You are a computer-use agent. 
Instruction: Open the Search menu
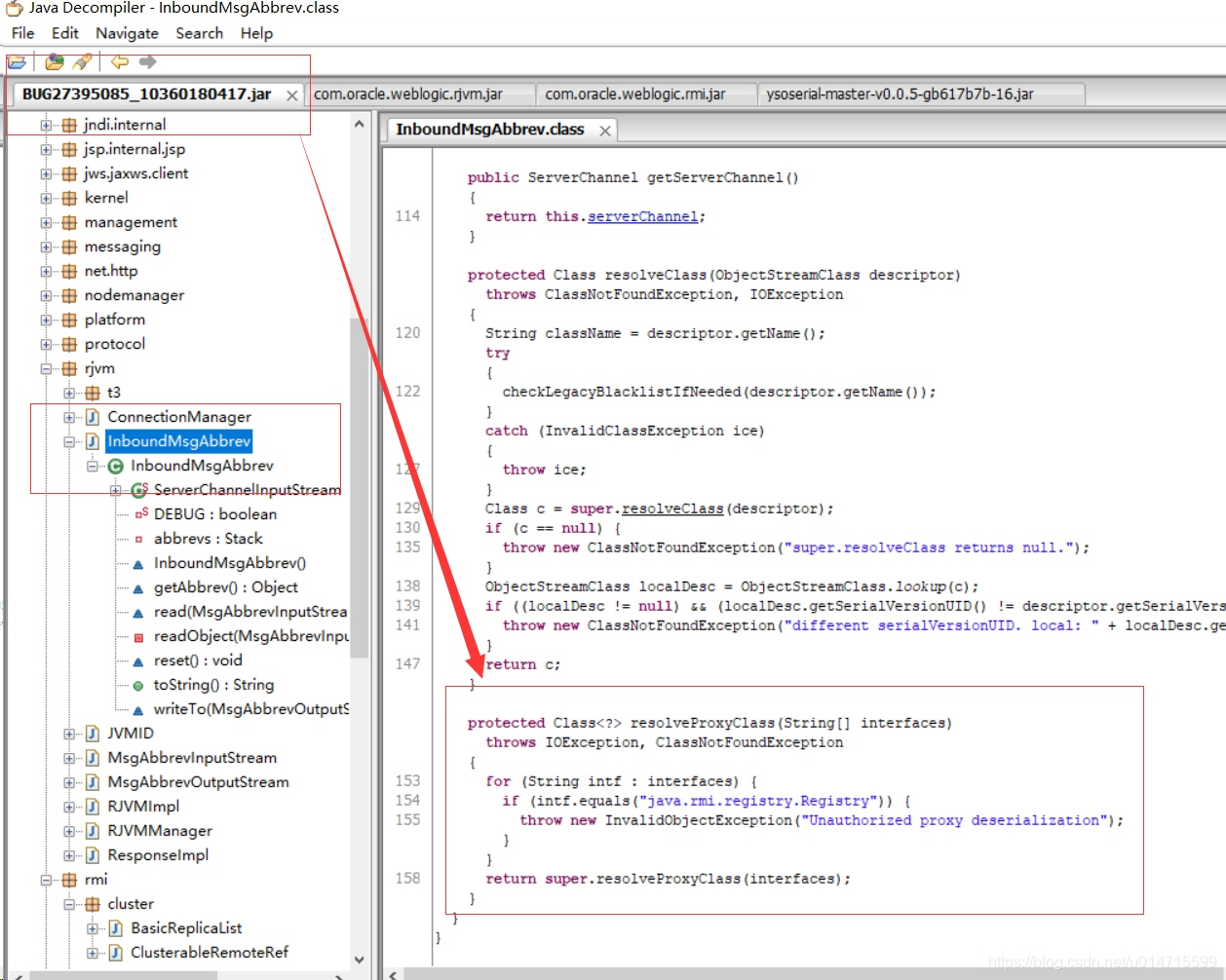click(200, 33)
